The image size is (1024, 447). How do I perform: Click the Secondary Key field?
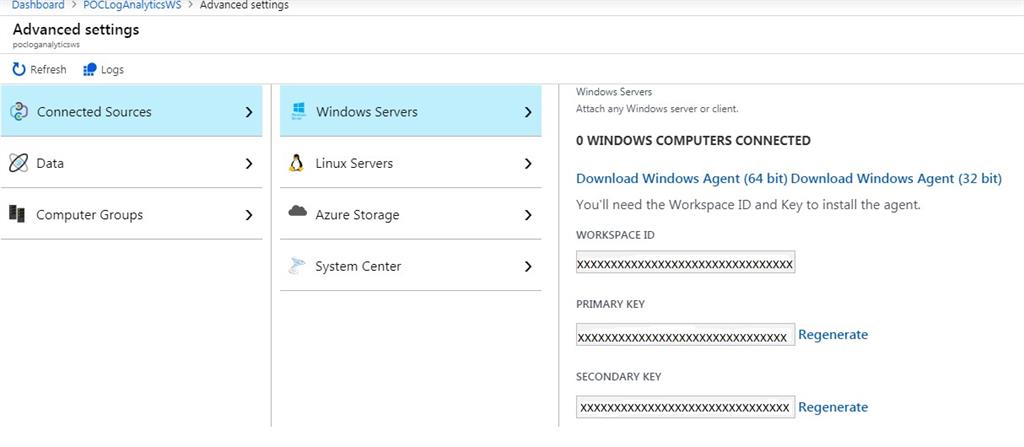pos(686,407)
